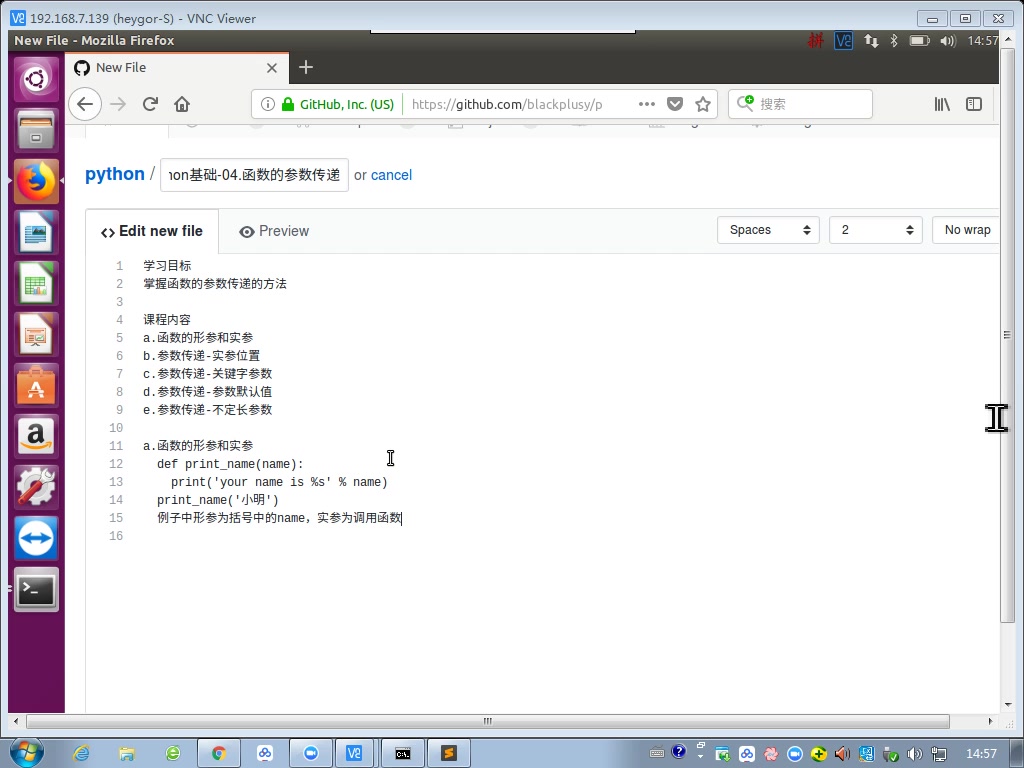Save the page to Pocket
The height and width of the screenshot is (768, 1024).
click(675, 104)
